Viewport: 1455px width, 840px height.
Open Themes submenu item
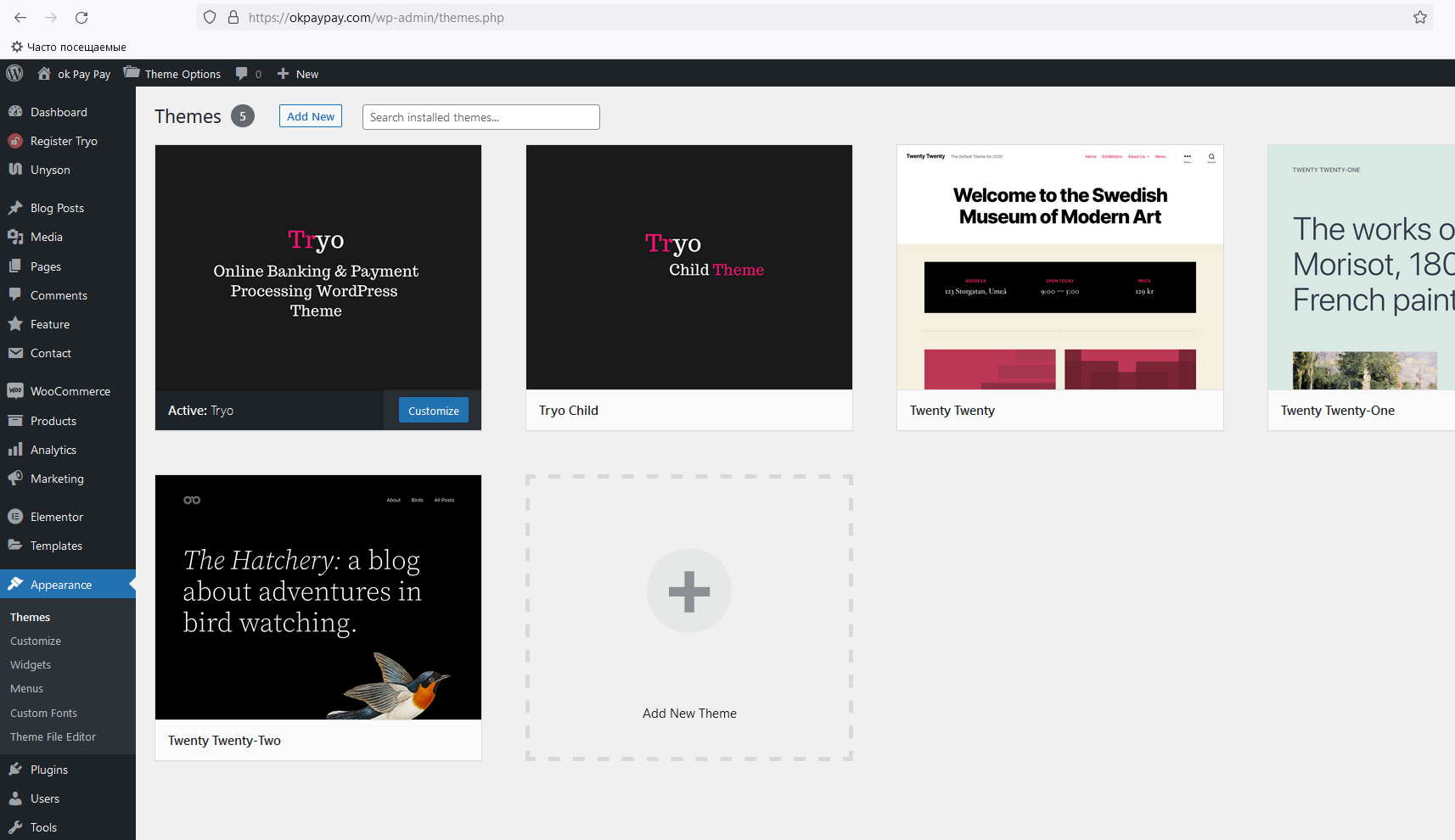30,617
